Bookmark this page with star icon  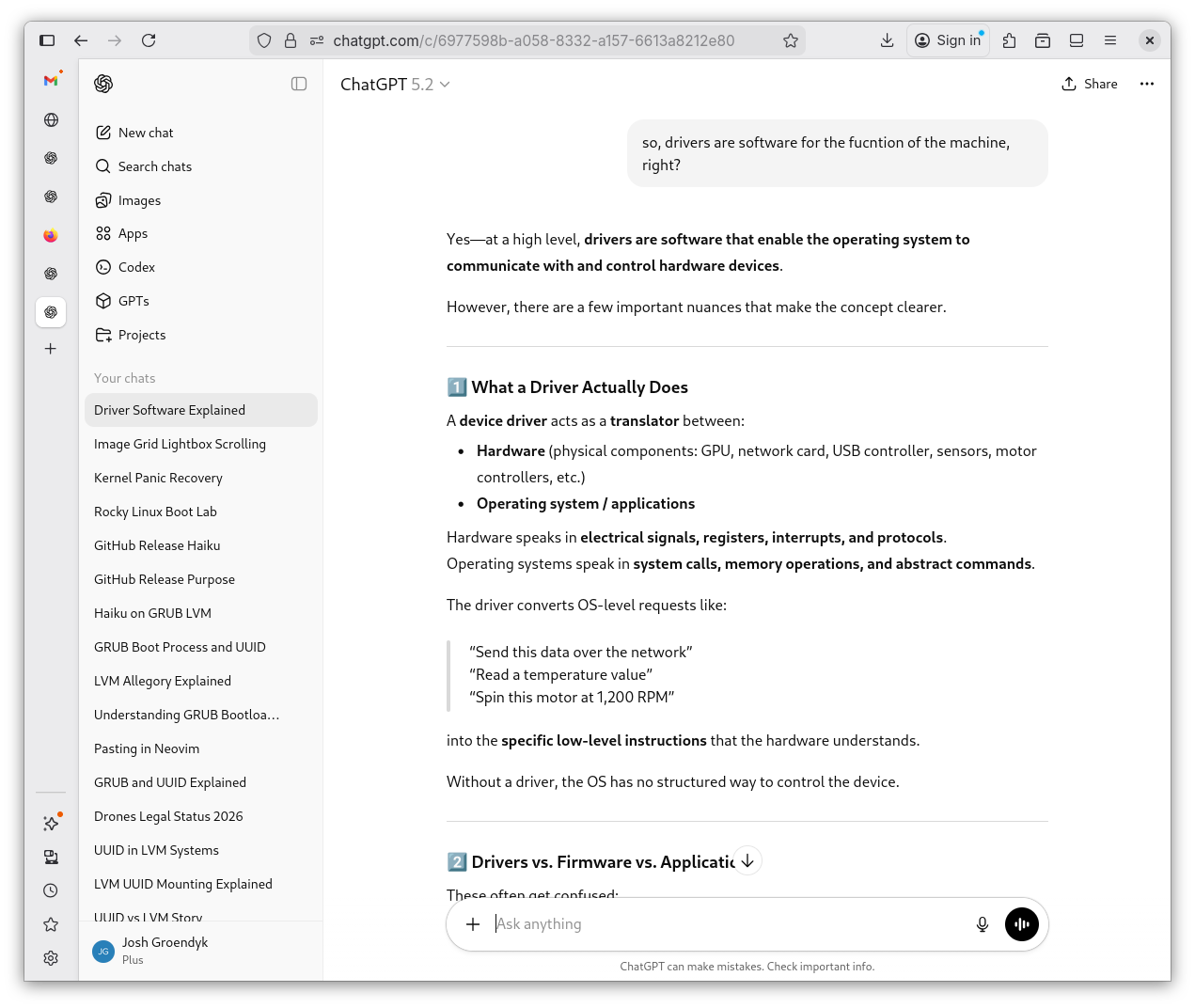click(790, 40)
